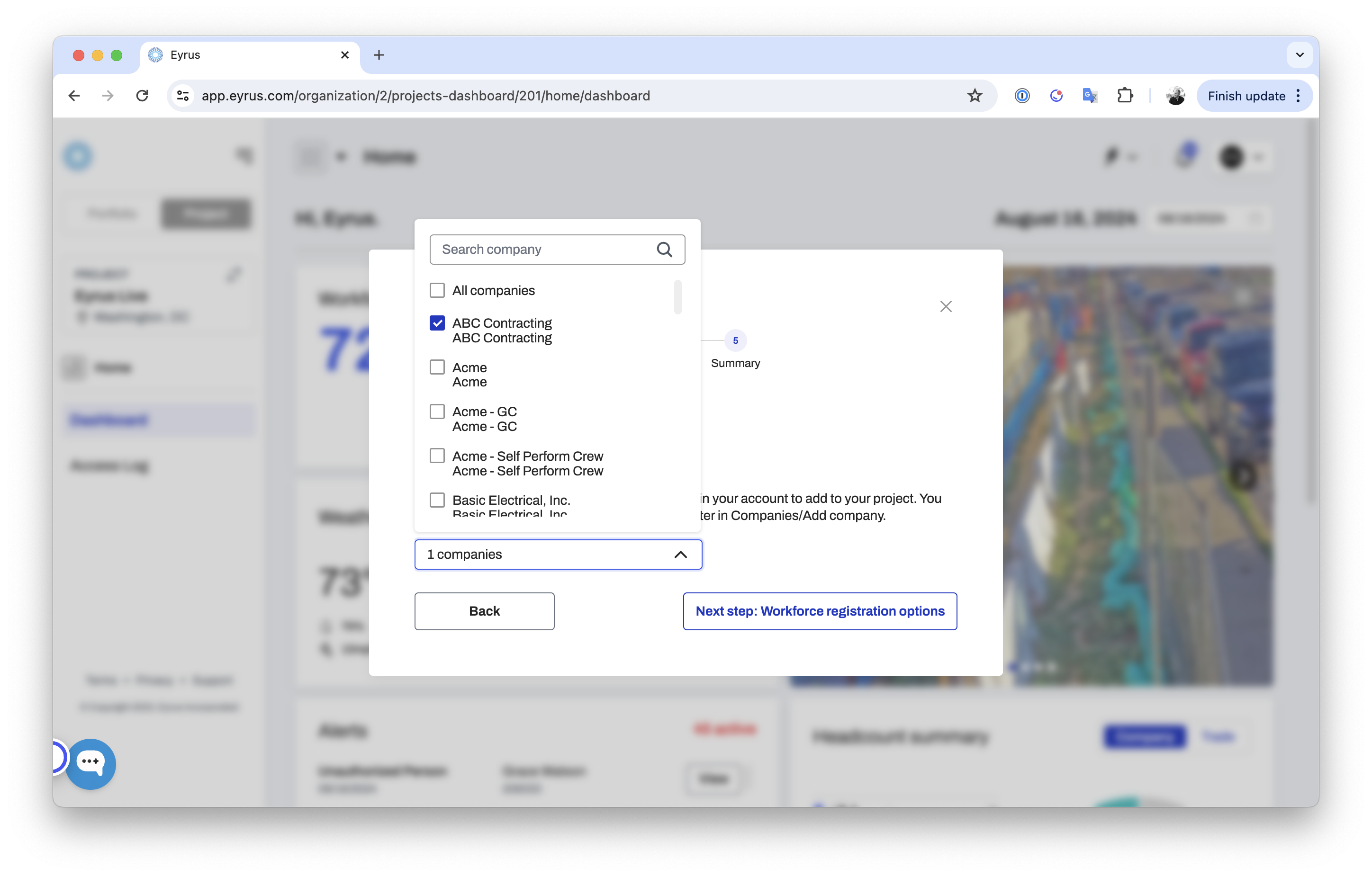The image size is (1372, 877).
Task: Bookmark this page with the star icon
Action: coord(975,96)
